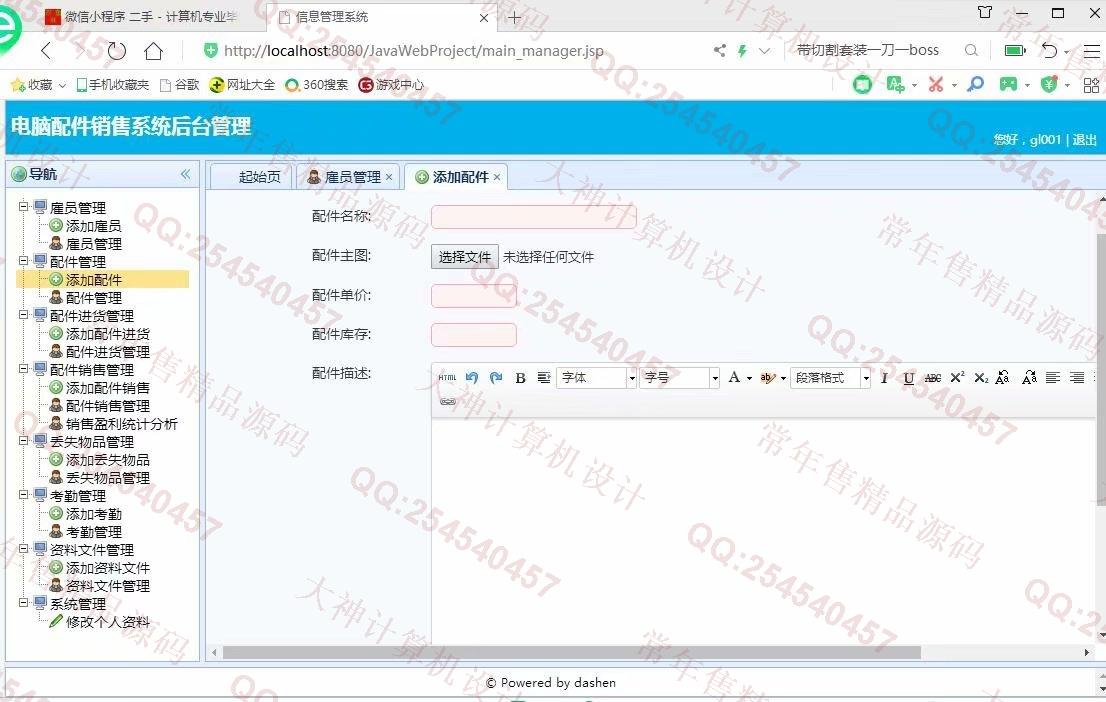Viewport: 1106px width, 702px height.
Task: Click the green gamepad extension icon
Action: coord(1009,85)
